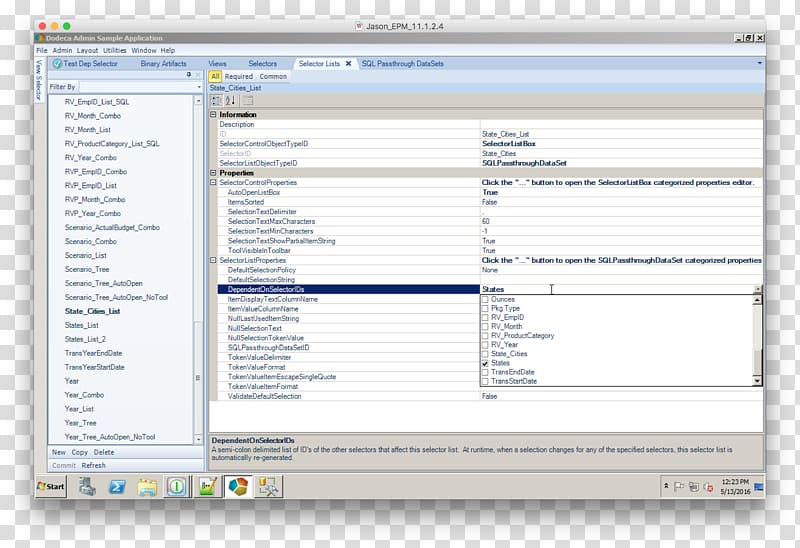
Task: Pin the selector list panel
Action: click(x=189, y=74)
